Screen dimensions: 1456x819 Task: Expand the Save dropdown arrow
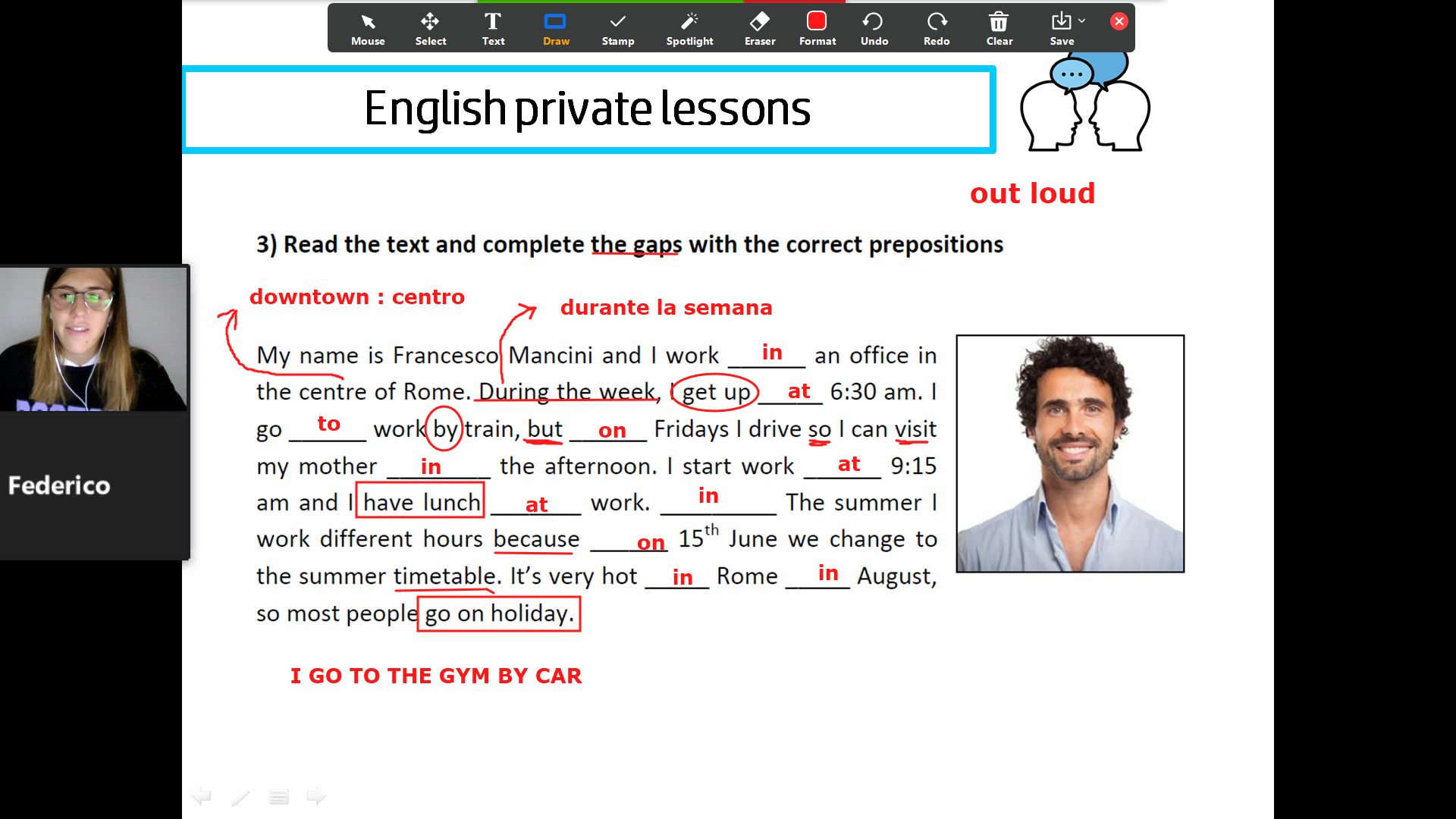[1082, 21]
